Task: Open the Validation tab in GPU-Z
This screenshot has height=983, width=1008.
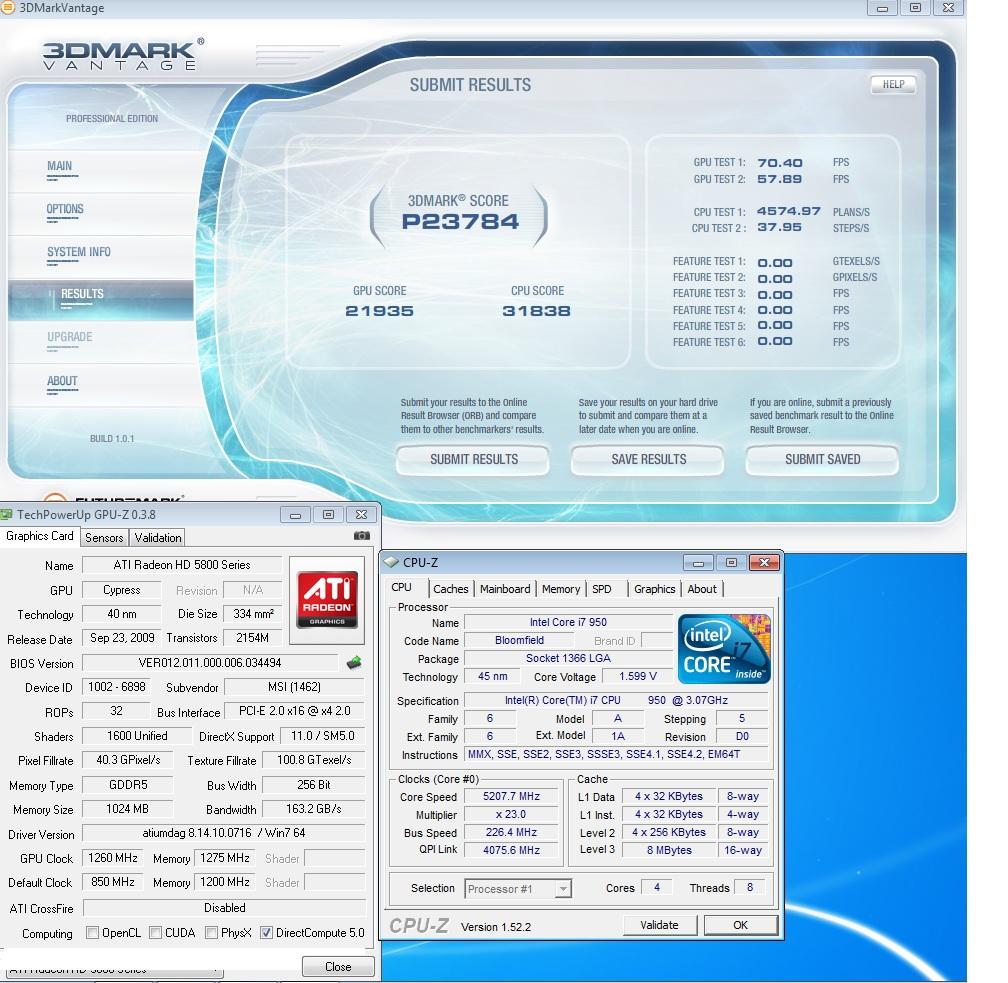Action: click(158, 537)
